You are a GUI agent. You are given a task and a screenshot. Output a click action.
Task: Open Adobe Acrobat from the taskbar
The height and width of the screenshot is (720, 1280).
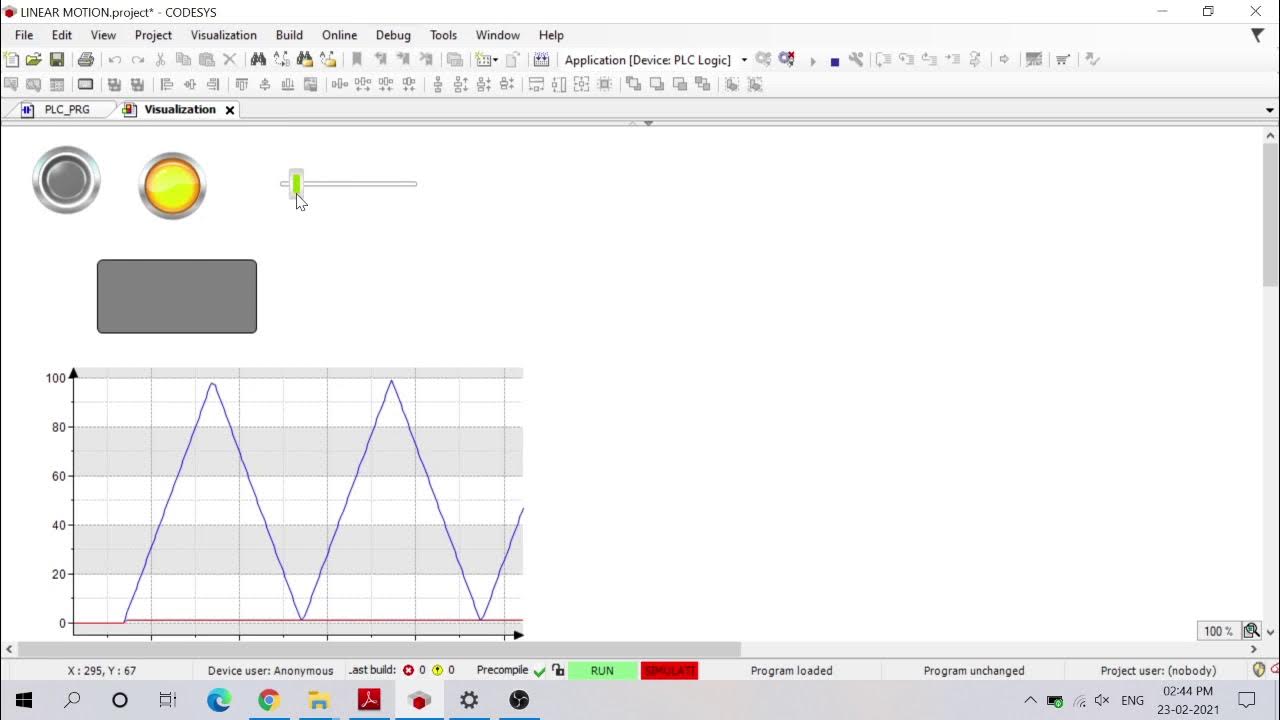369,700
